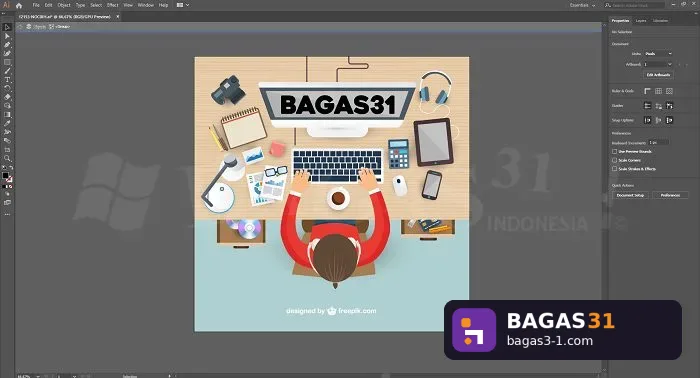Screen dimensions: 700x378
Task: Open the Select menu
Action: click(x=96, y=5)
